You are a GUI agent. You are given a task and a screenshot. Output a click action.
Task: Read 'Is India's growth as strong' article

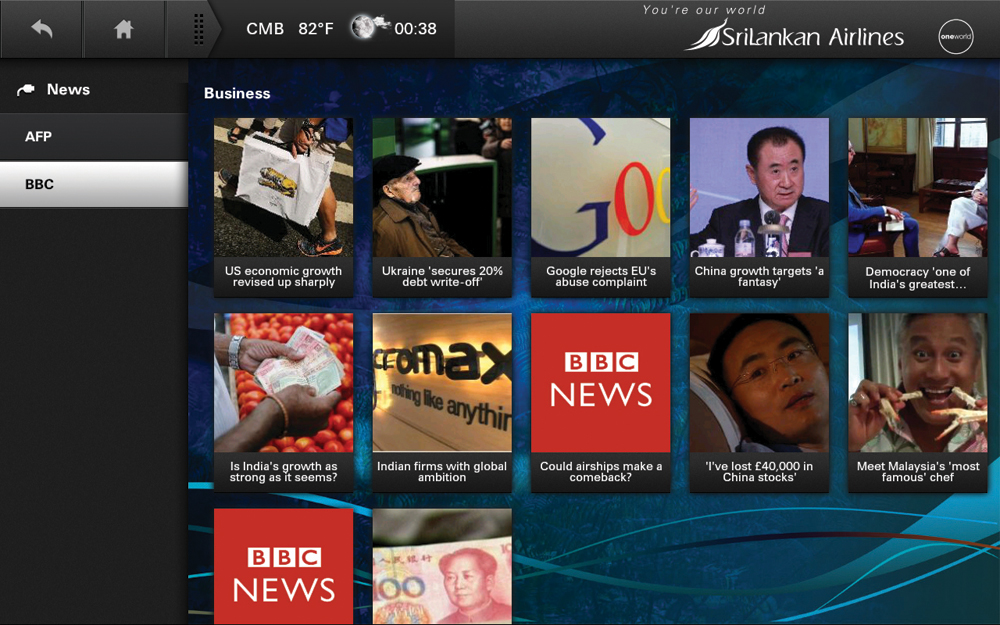[x=283, y=402]
